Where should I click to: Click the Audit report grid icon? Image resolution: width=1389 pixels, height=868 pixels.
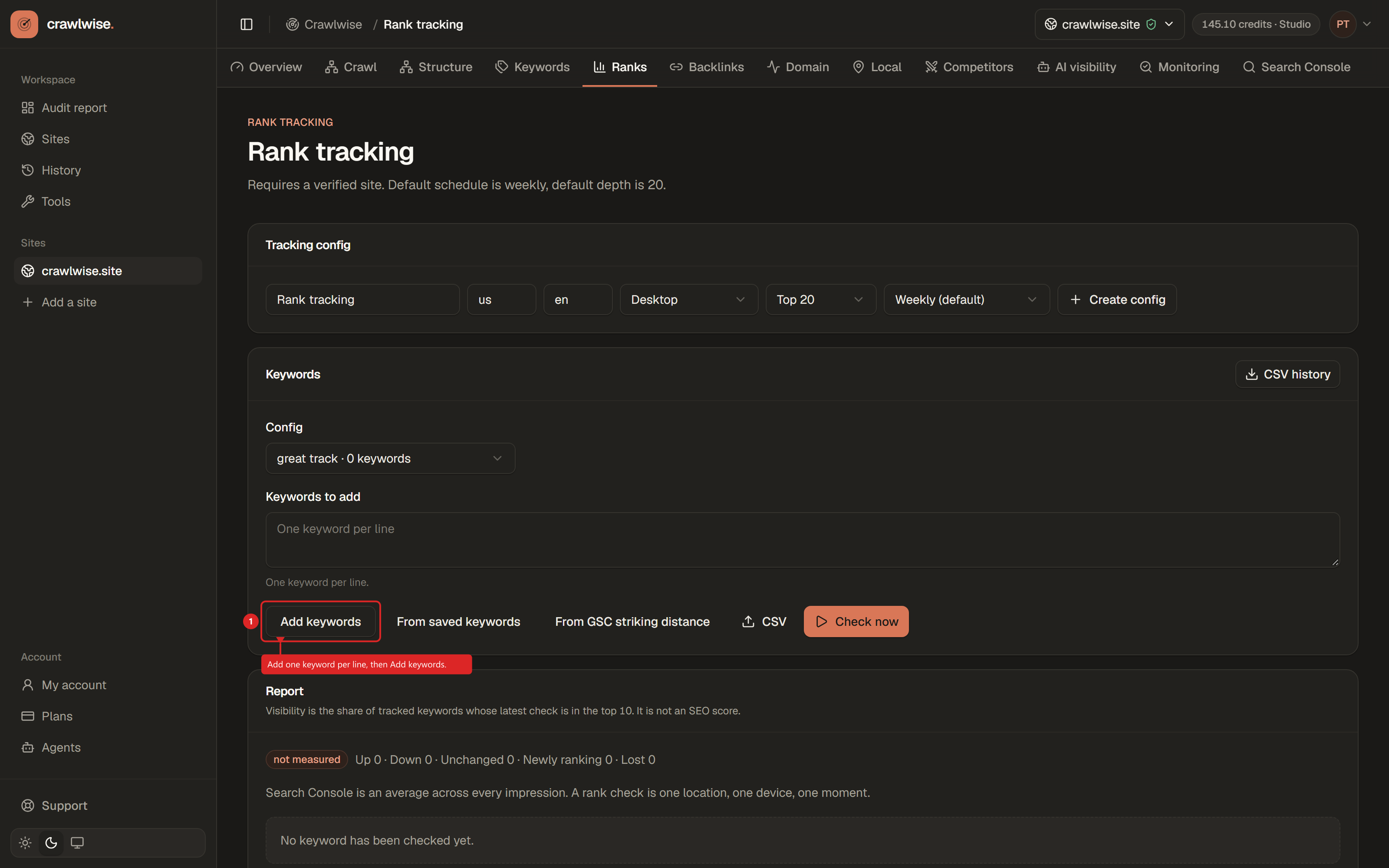(27, 108)
